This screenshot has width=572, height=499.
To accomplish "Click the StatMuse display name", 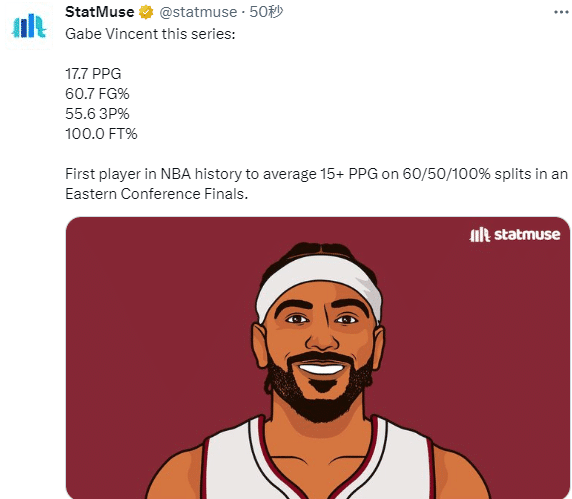I will tap(100, 12).
